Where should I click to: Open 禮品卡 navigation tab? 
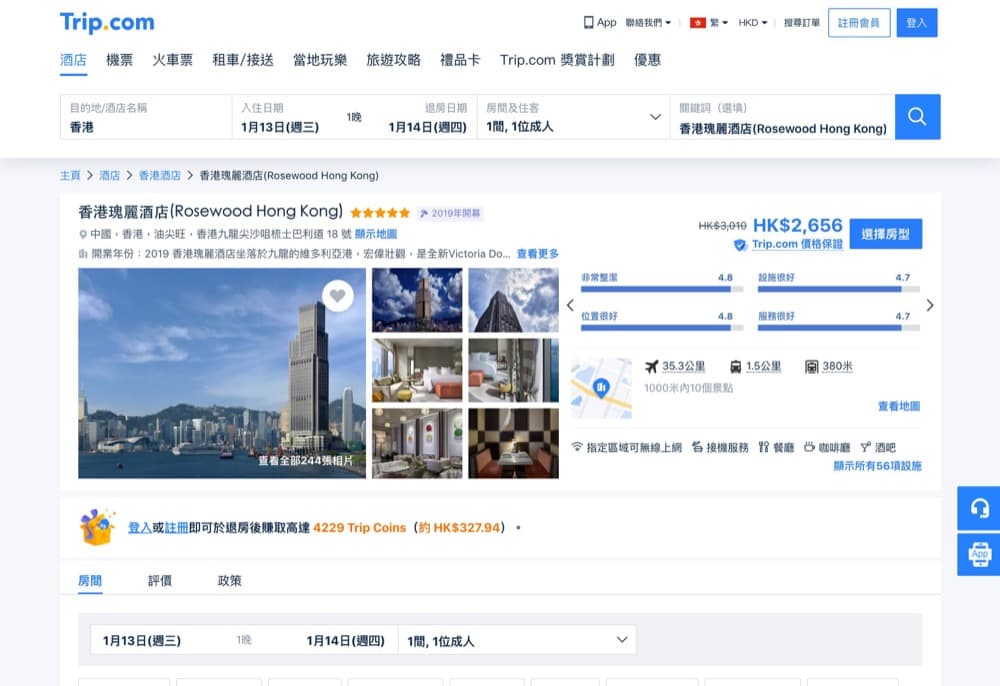[460, 60]
